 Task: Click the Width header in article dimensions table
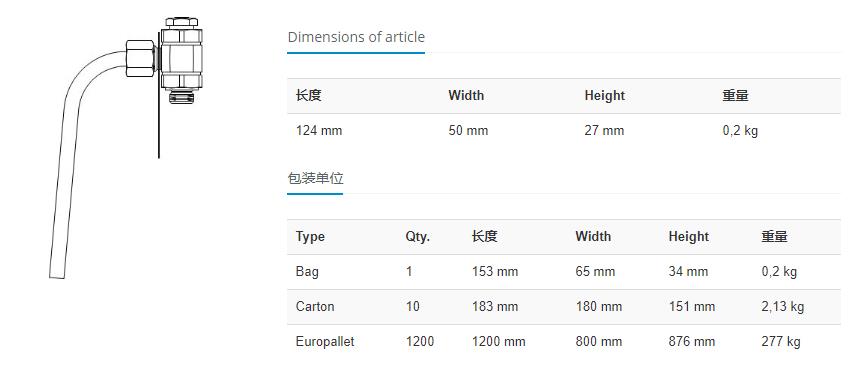click(x=466, y=95)
